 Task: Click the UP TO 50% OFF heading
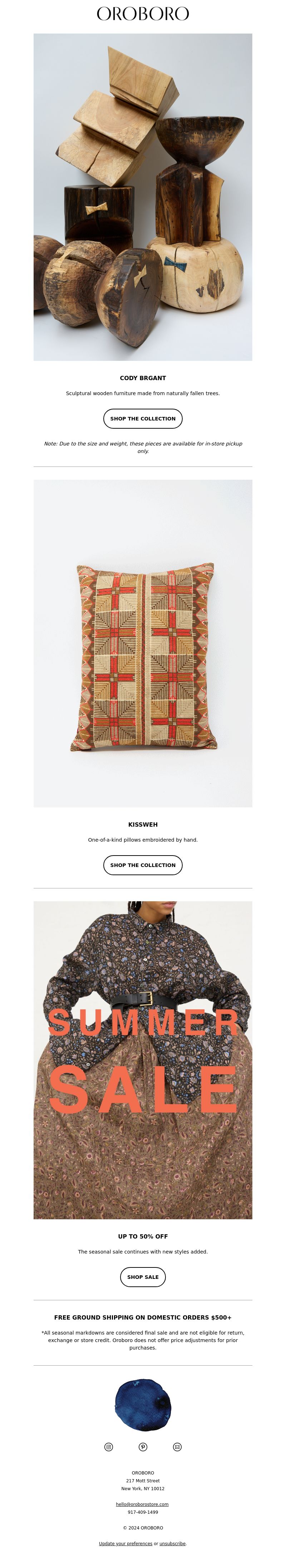point(143,1236)
